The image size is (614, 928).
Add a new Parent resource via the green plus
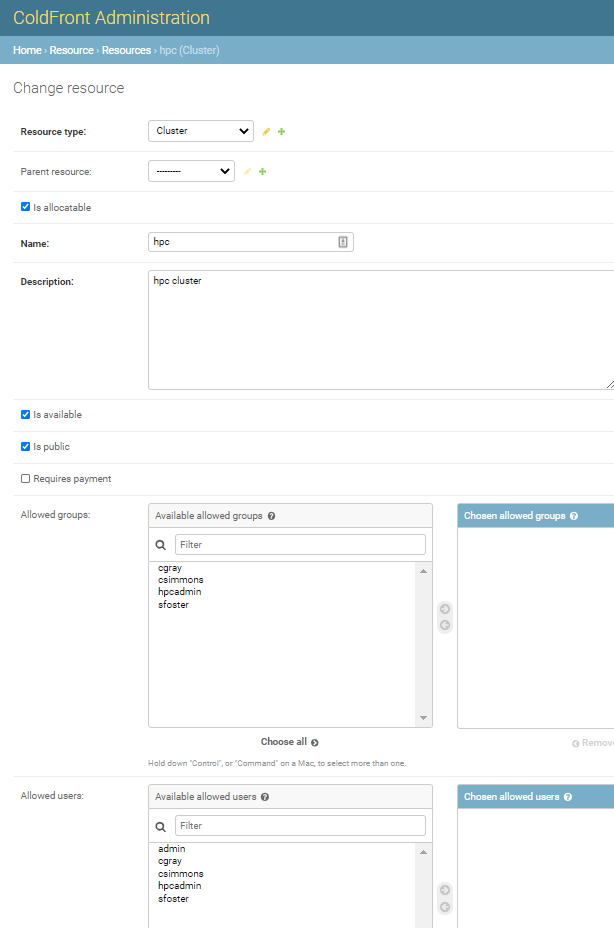[263, 172]
